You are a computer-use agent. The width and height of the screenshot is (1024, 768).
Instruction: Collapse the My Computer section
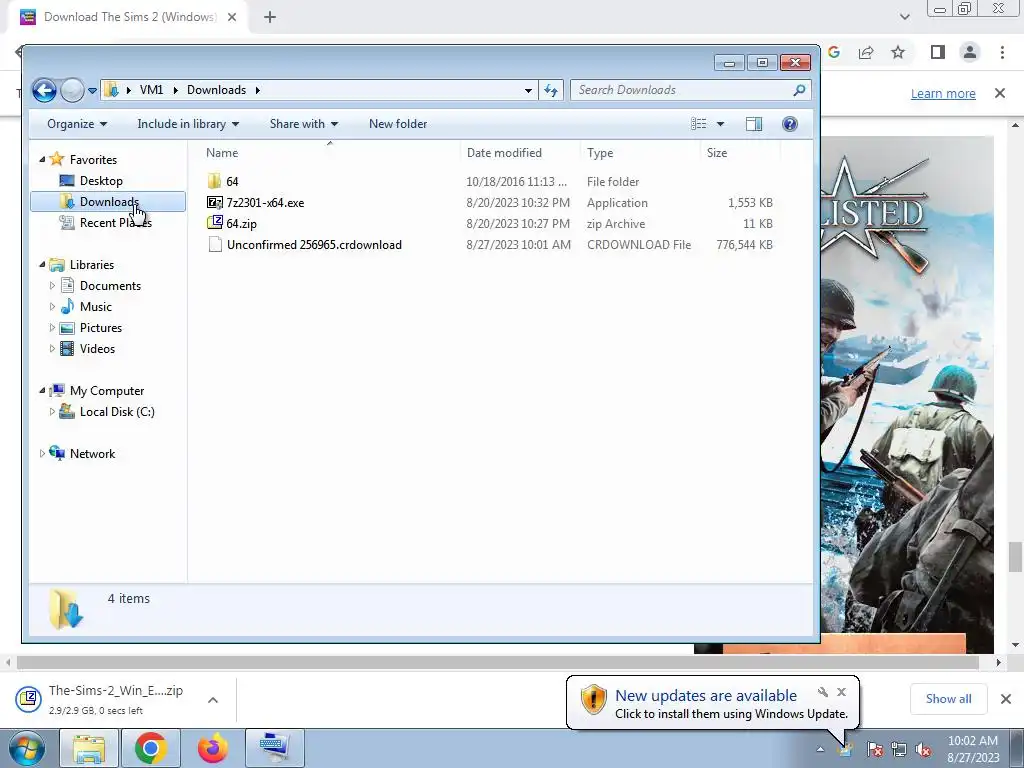point(42,391)
